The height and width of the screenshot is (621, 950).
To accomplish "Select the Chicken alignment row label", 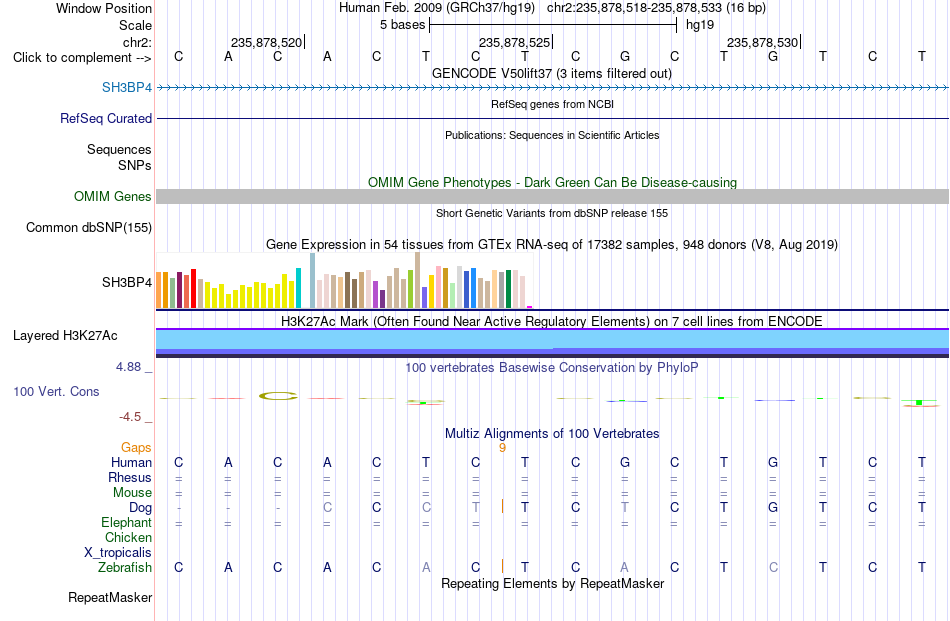I will click(128, 537).
